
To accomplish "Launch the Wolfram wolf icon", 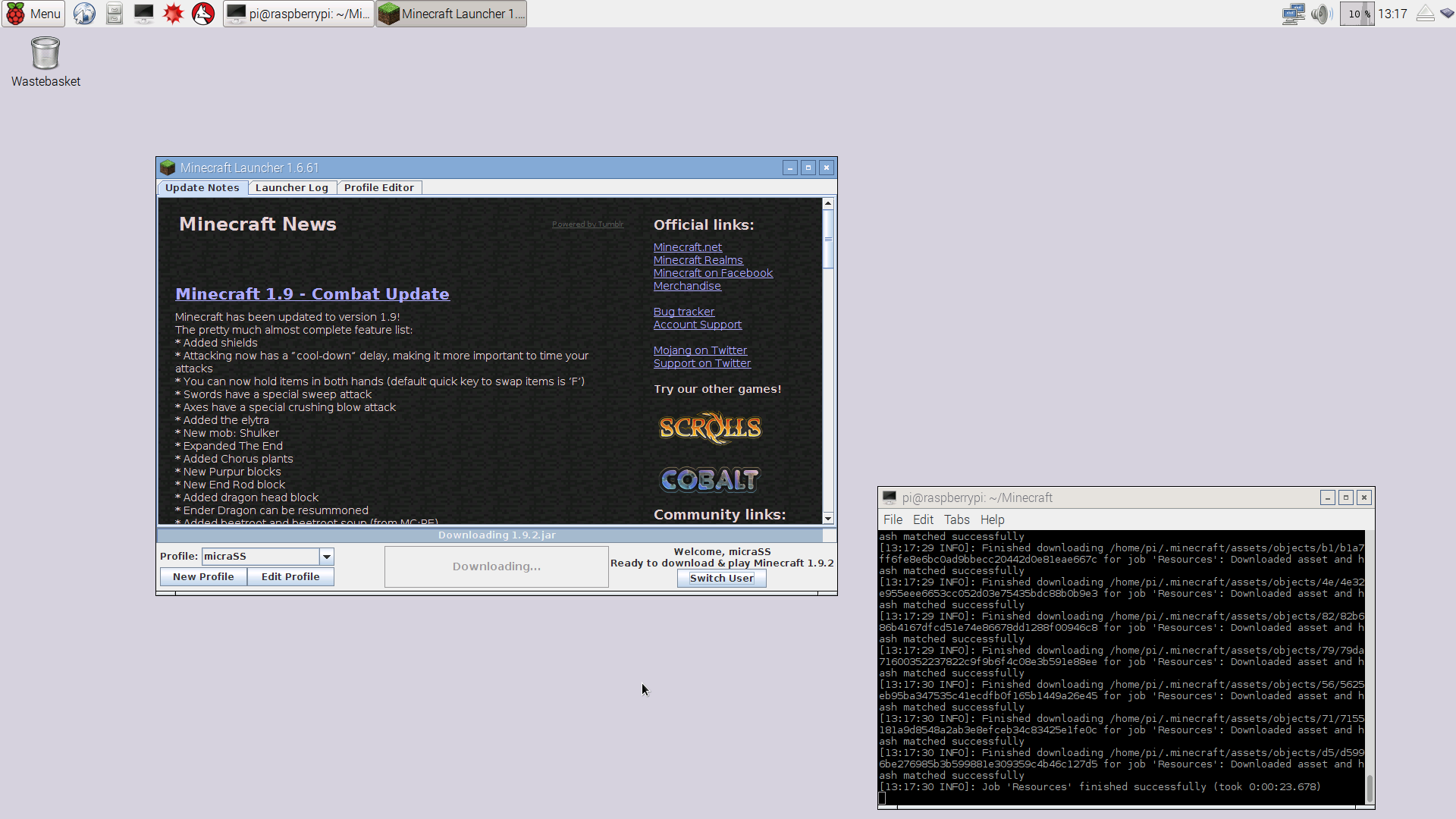I will 203,14.
